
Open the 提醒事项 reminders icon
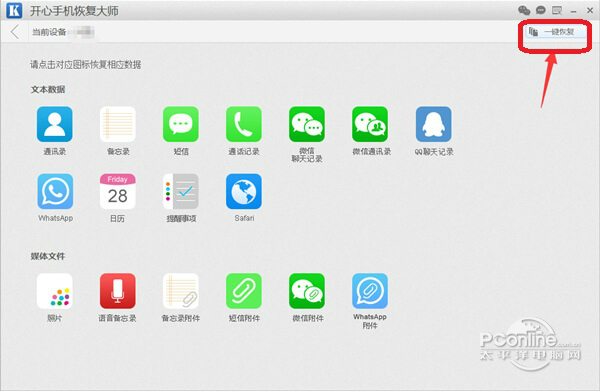point(181,191)
